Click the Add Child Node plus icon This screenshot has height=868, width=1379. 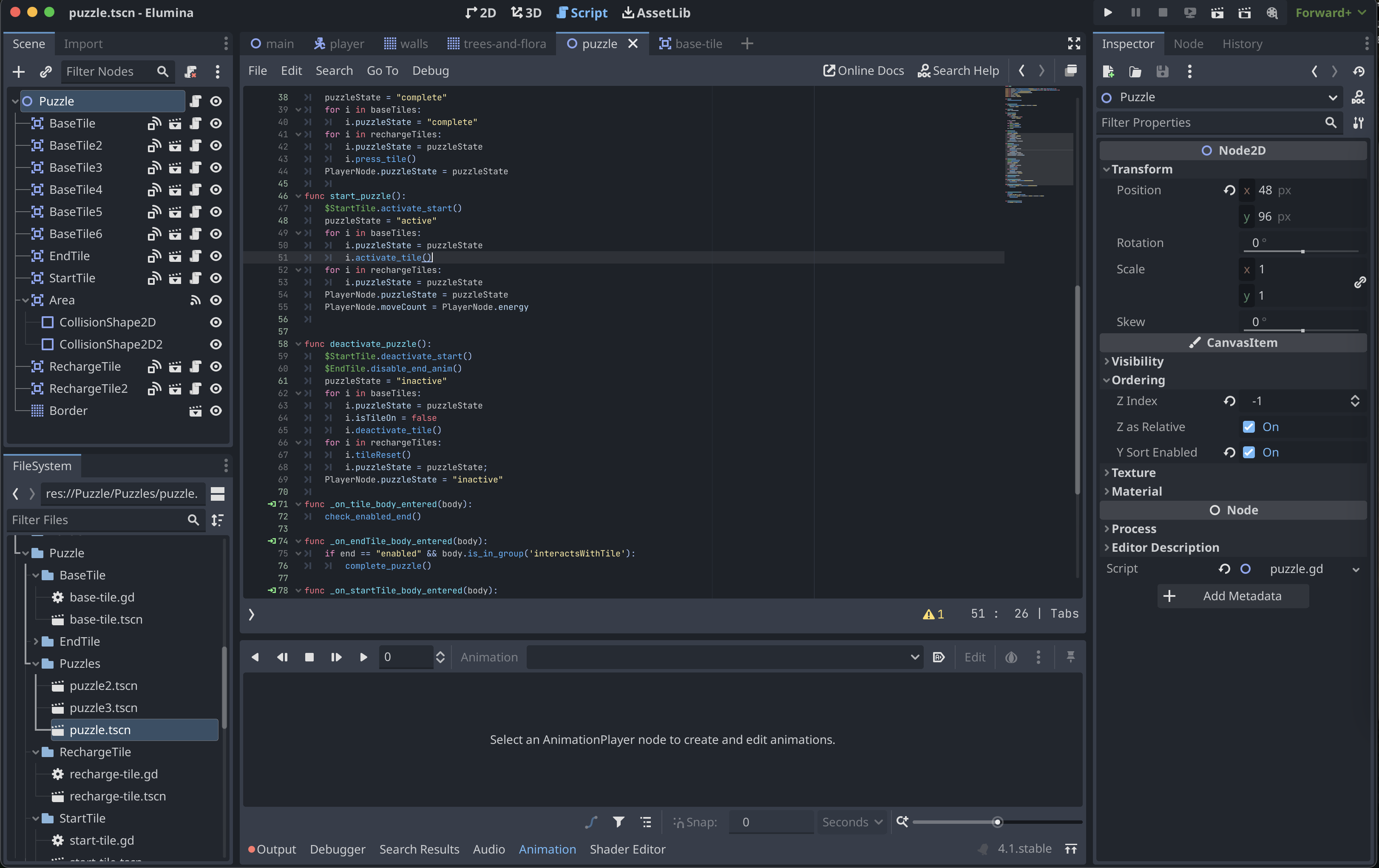pos(18,71)
